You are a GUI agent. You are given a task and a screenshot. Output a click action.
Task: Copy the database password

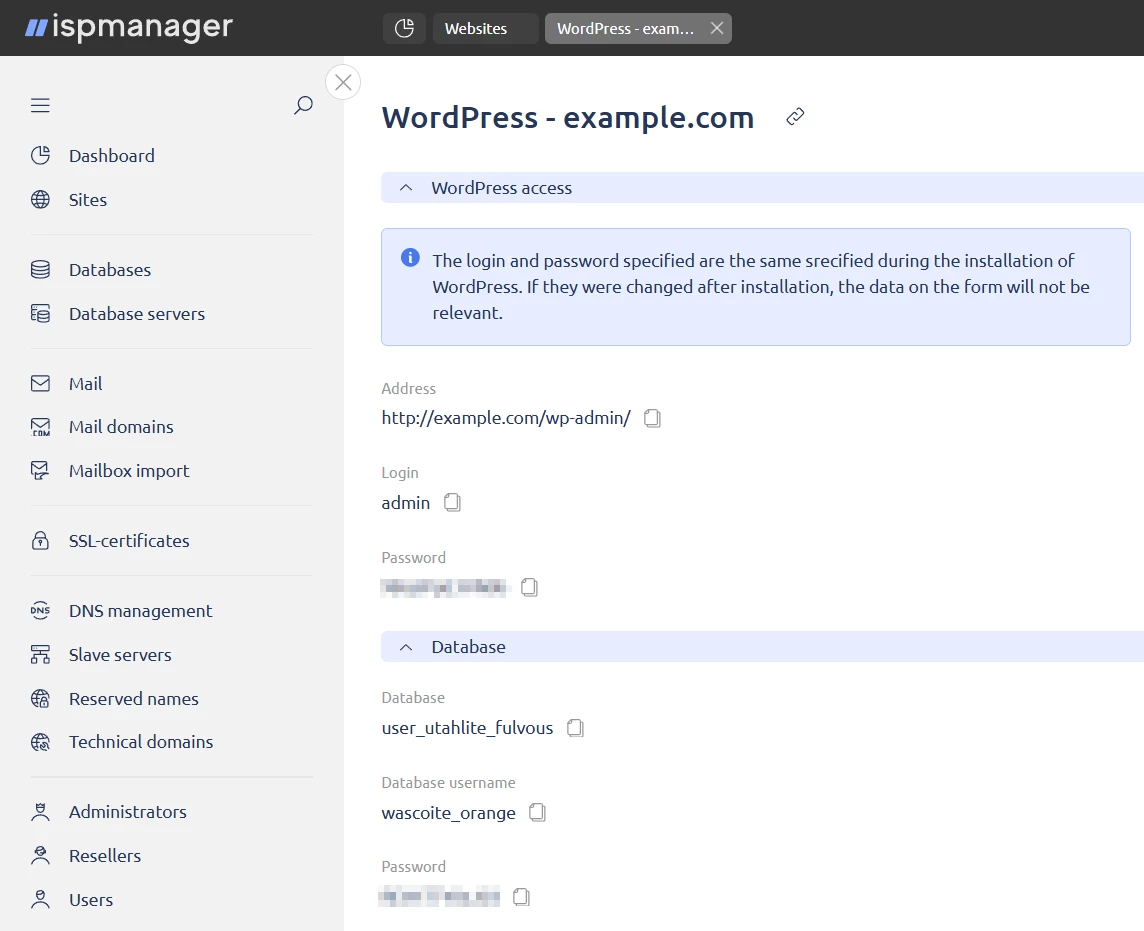[x=521, y=897]
